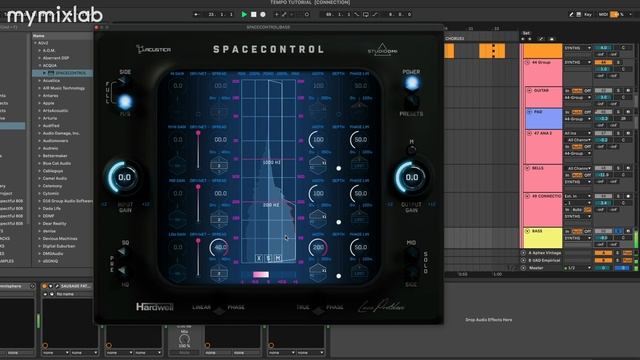
Task: Click the low band SPREAD knob reading 40.0
Action: pos(220,247)
